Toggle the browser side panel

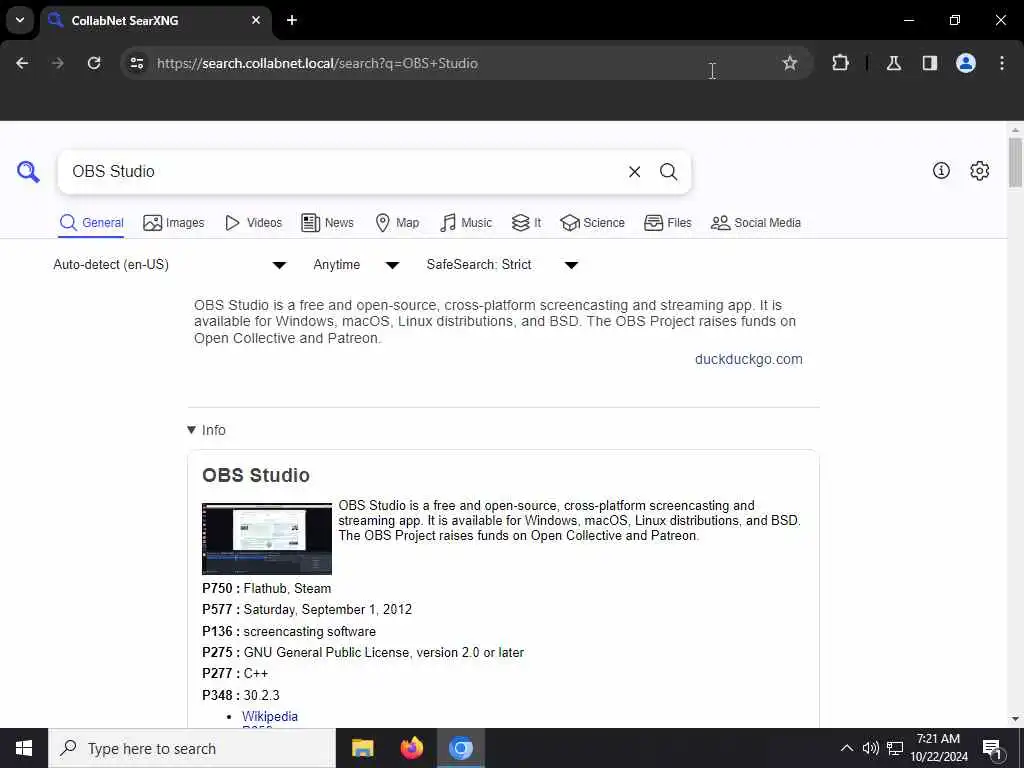click(929, 63)
